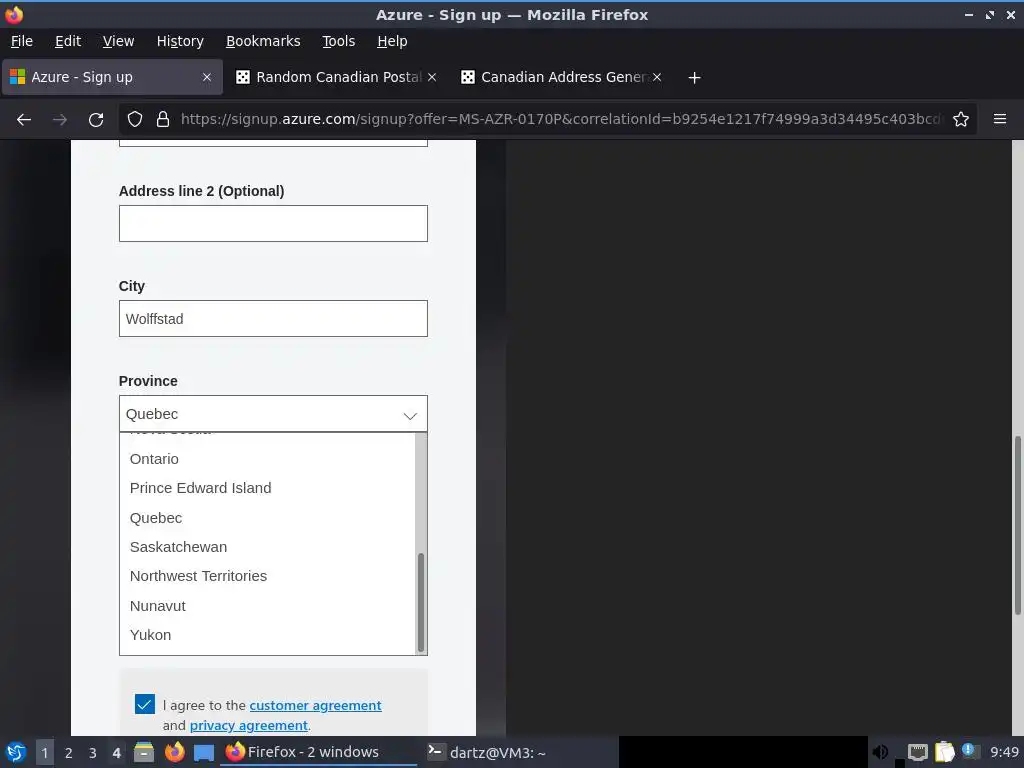Focus the Address line 2 field
The height and width of the screenshot is (768, 1024).
273,223
